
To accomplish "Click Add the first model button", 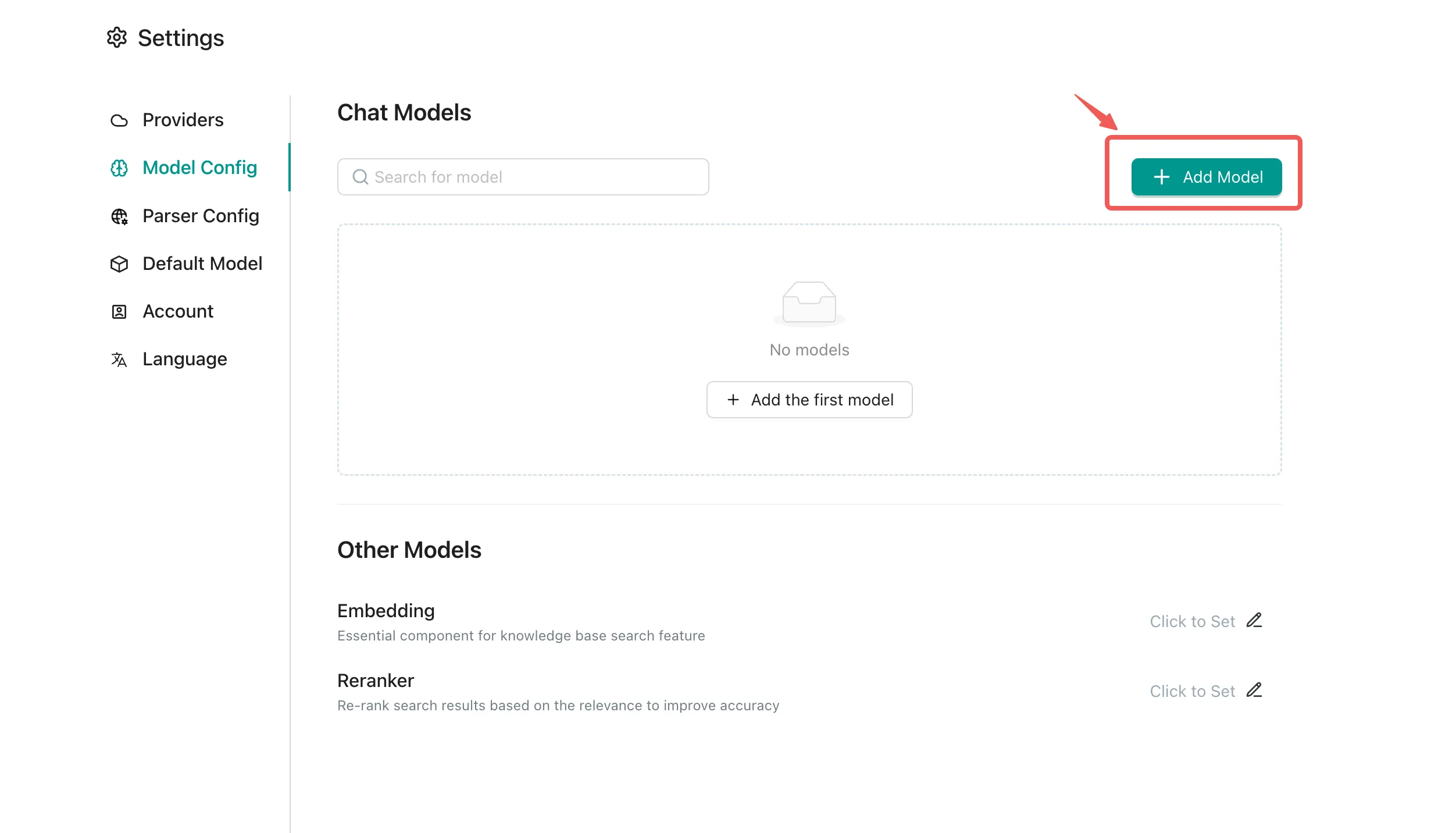I will coord(809,400).
